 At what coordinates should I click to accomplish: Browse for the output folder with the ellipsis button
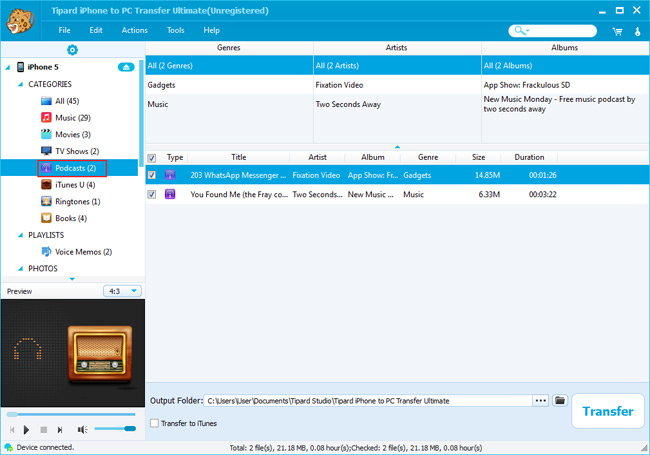tap(541, 400)
